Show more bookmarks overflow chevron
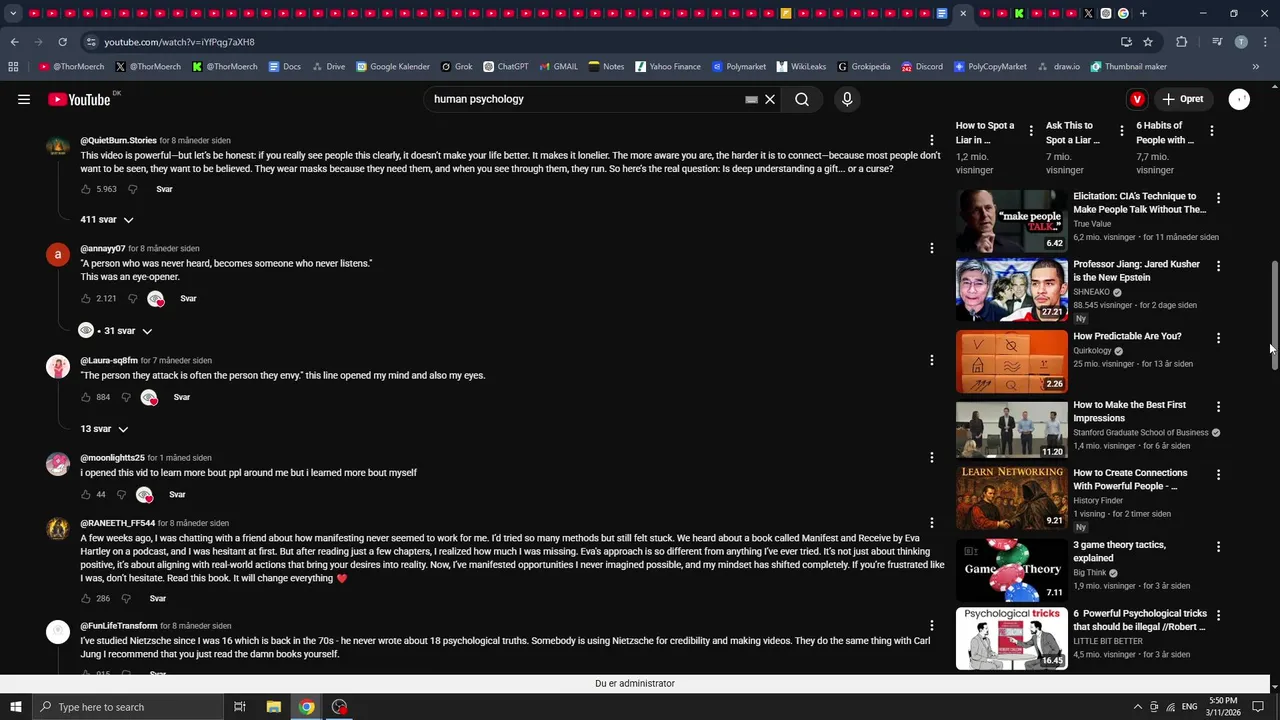This screenshot has height=720, width=1280. (x=1256, y=67)
